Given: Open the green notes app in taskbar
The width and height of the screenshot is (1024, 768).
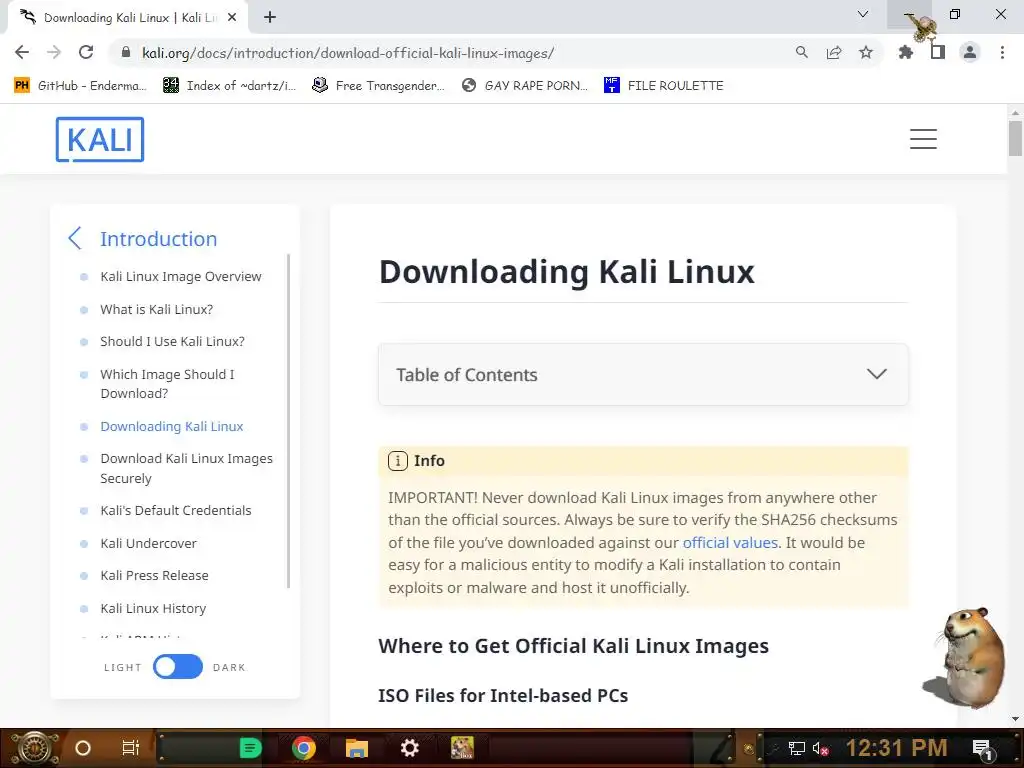Looking at the screenshot, I should point(250,748).
